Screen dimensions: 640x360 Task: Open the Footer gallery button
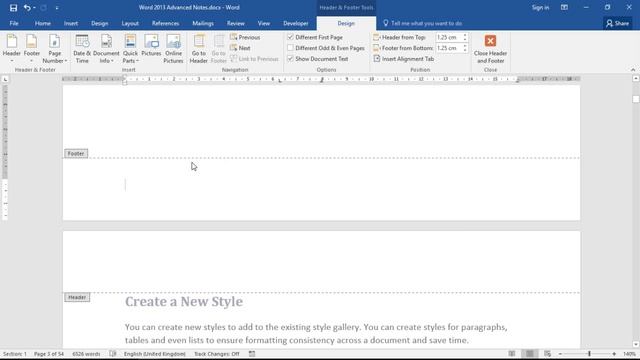tap(31, 49)
